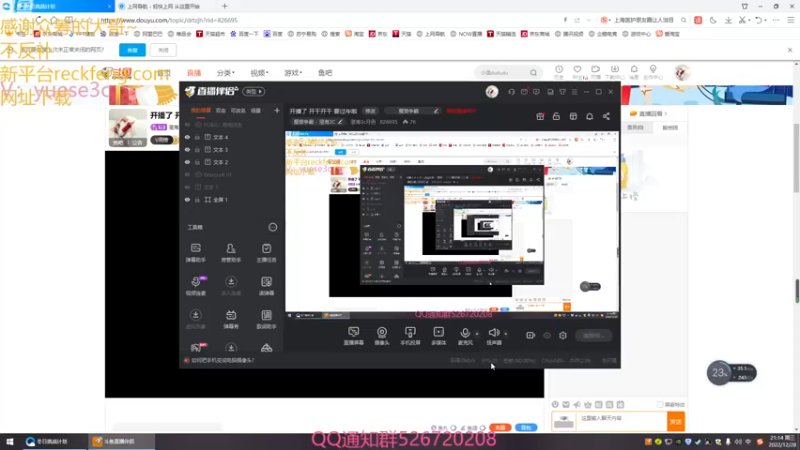Viewport: 800px width, 450px height.
Task: Collapse the 工具箱 toolbox panel
Action: (273, 227)
